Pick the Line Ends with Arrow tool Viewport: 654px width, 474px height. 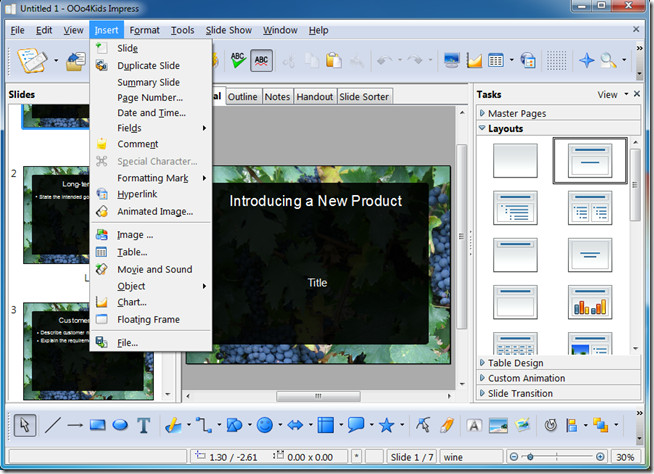coord(75,425)
